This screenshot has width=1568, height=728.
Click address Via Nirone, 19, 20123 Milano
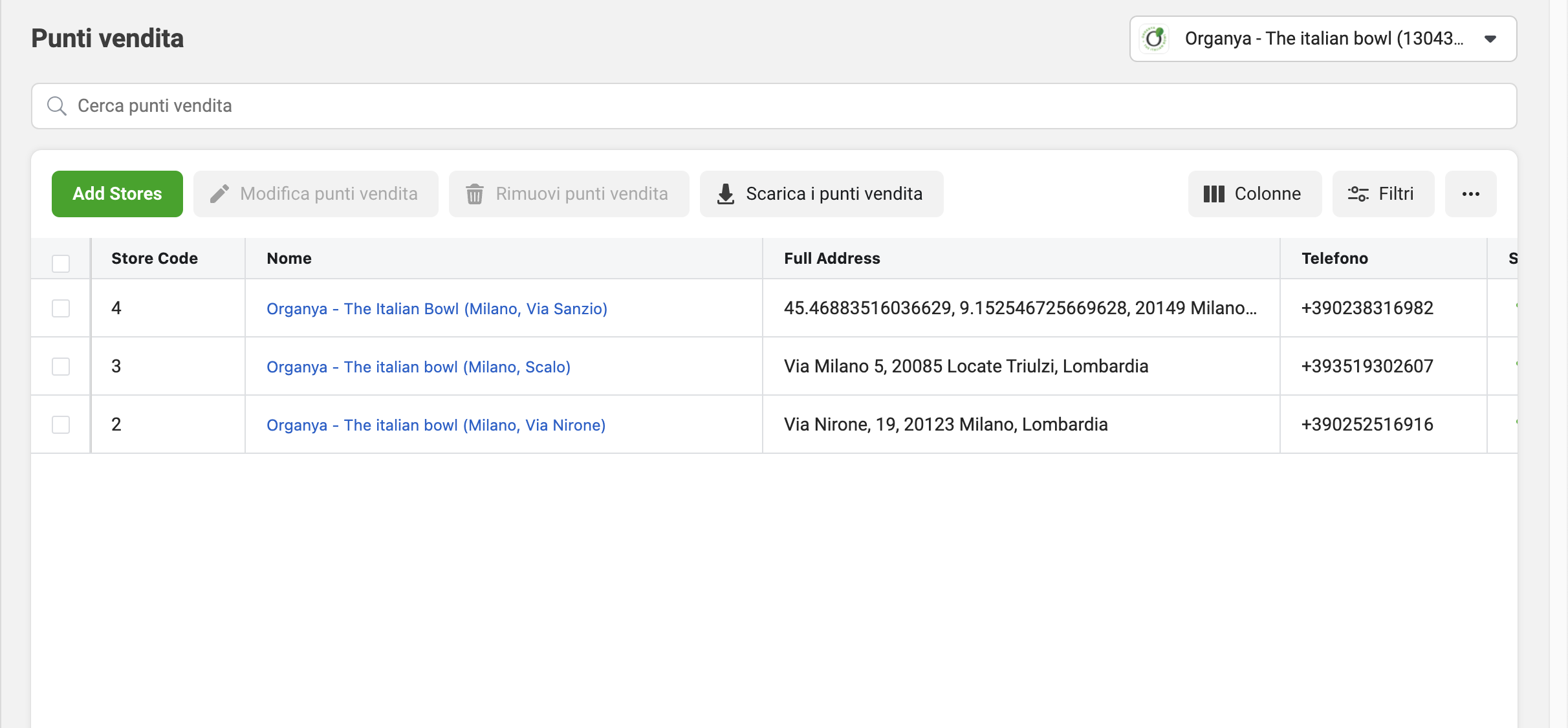946,425
